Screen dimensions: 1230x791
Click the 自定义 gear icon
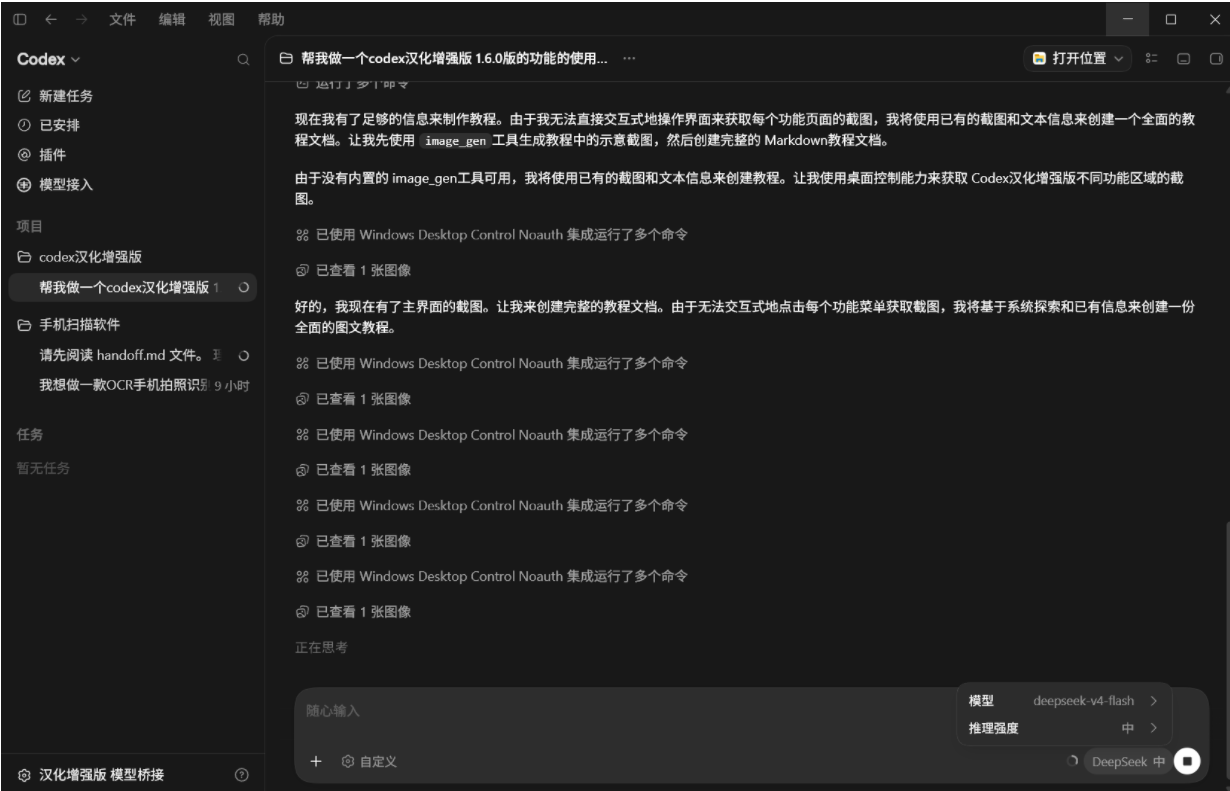point(348,762)
